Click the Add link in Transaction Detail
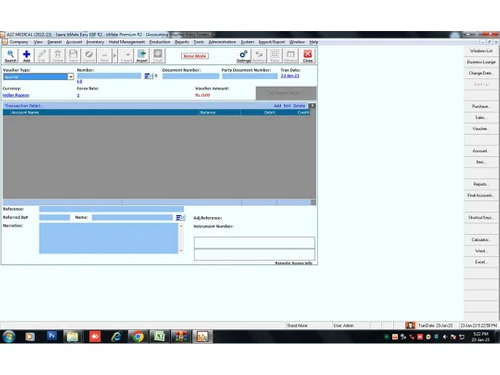 [277, 106]
